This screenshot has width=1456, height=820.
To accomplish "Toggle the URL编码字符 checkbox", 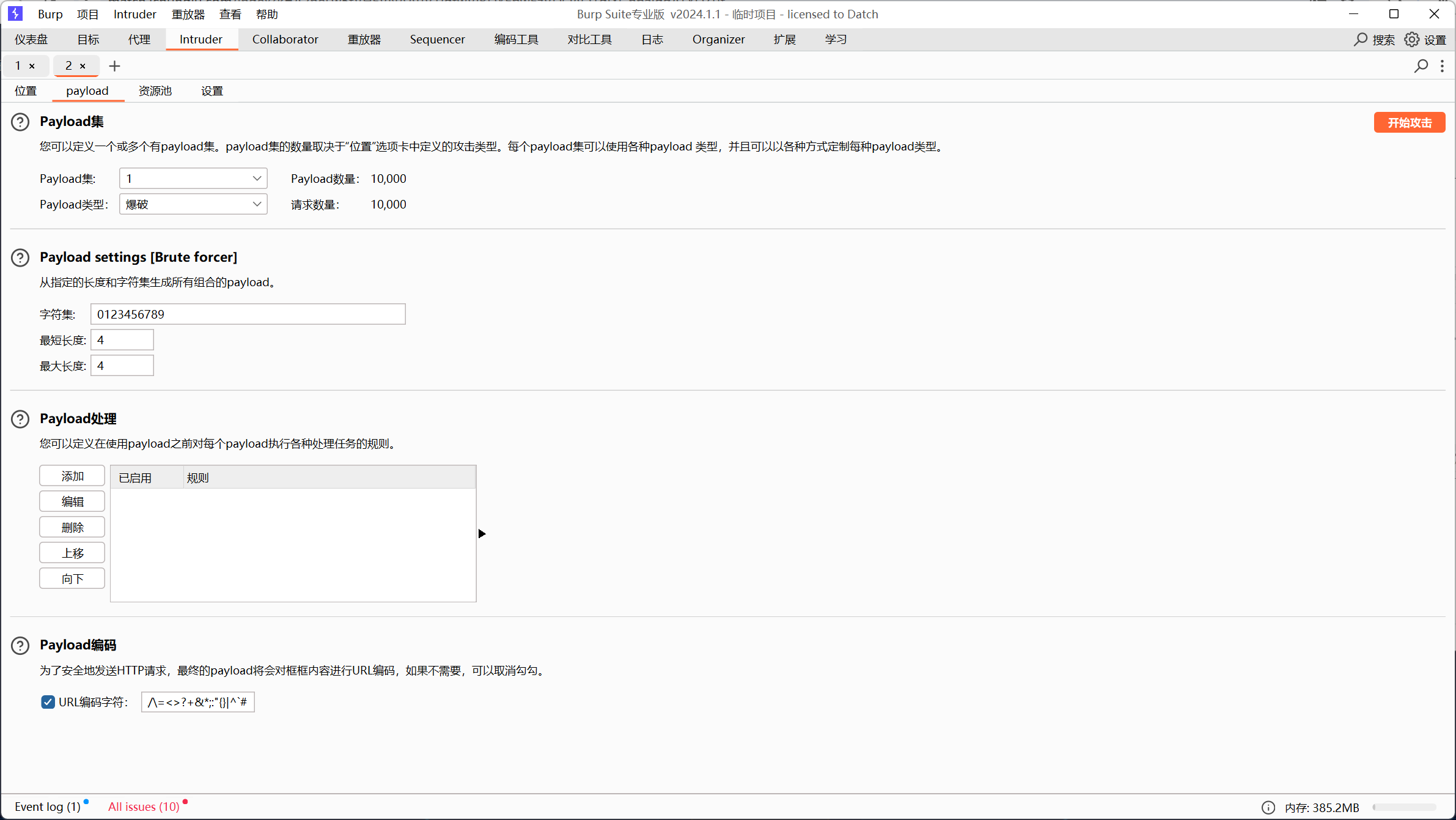I will click(x=48, y=702).
